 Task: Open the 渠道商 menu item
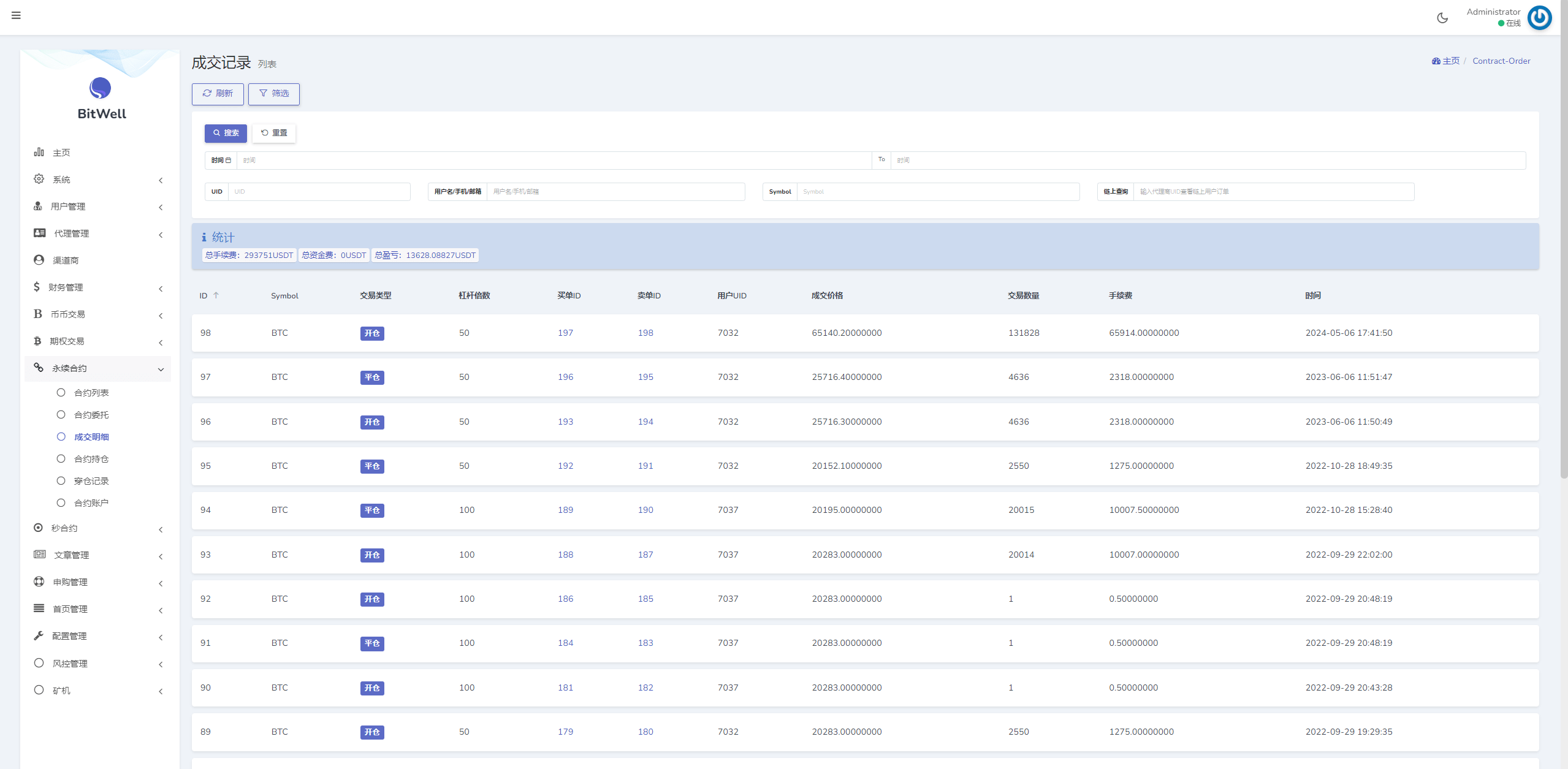[66, 260]
